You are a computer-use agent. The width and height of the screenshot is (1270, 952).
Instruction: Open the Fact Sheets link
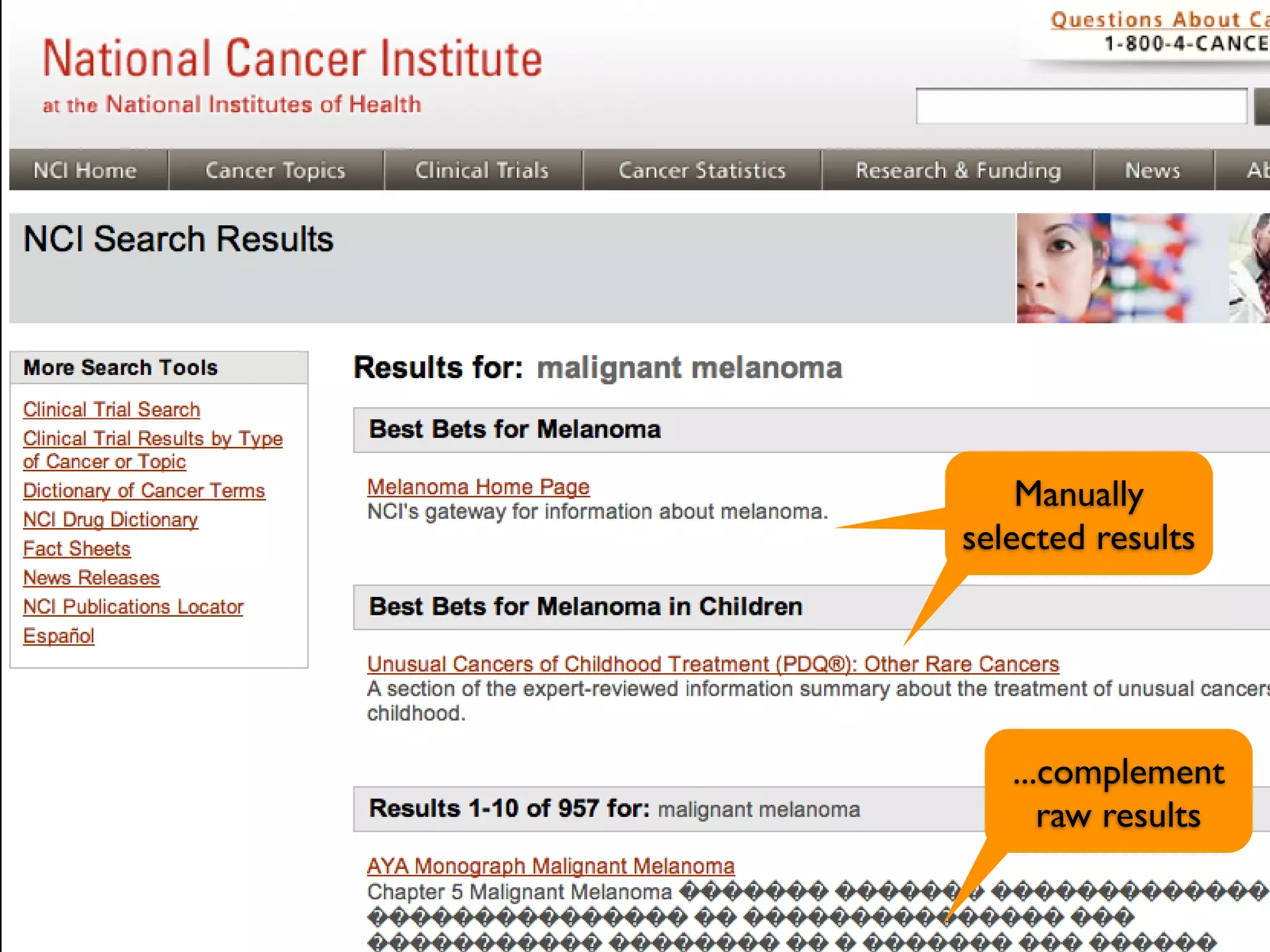(77, 549)
